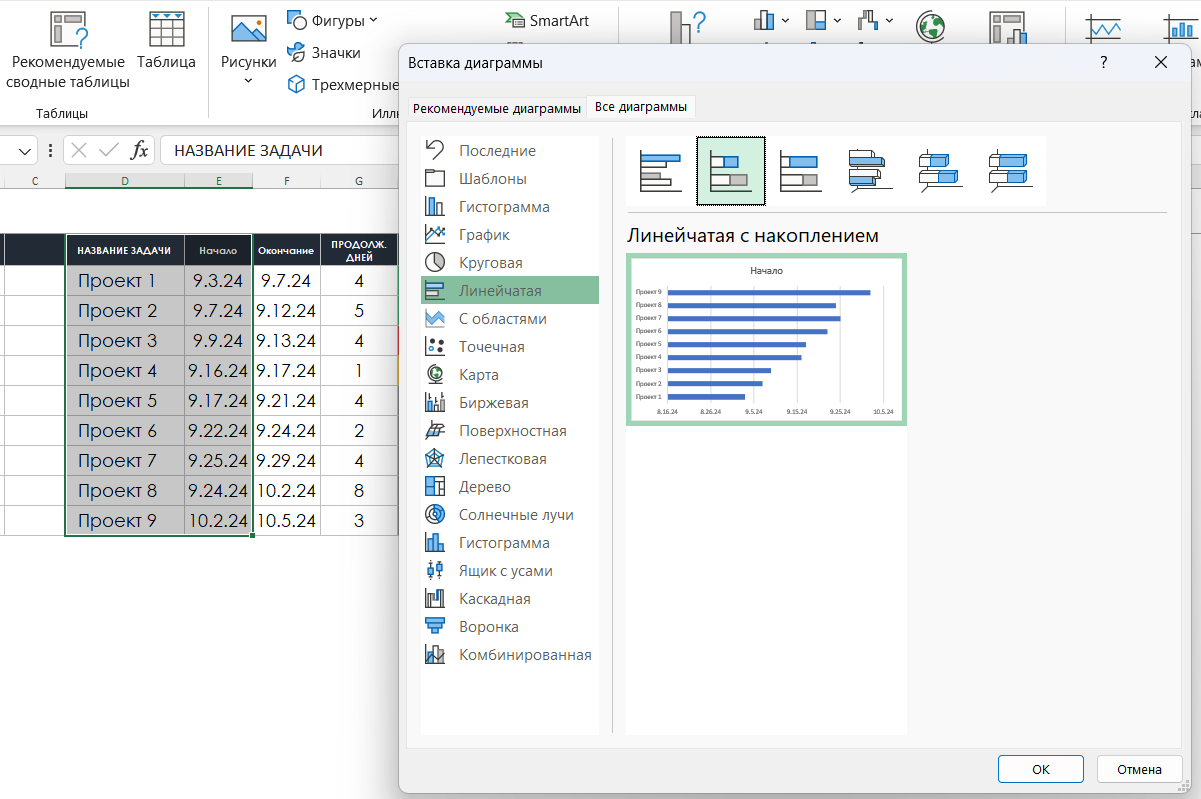The height and width of the screenshot is (799, 1201).
Task: Select column G header
Action: point(359,181)
